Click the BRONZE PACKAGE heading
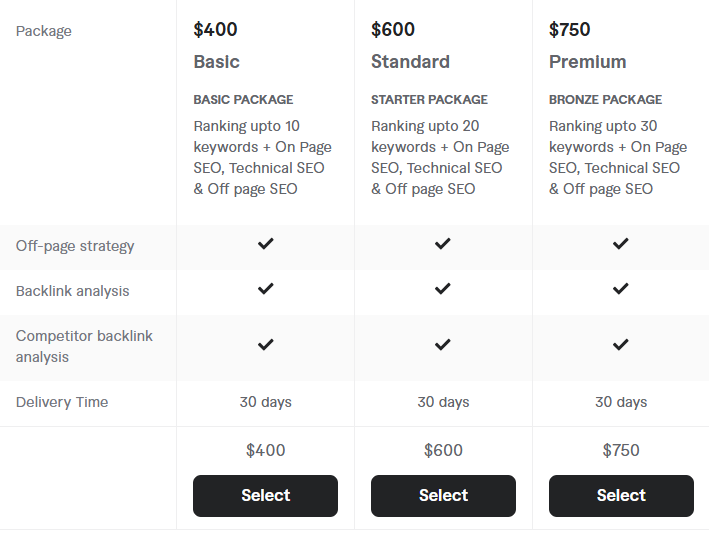The image size is (709, 553). 605,99
